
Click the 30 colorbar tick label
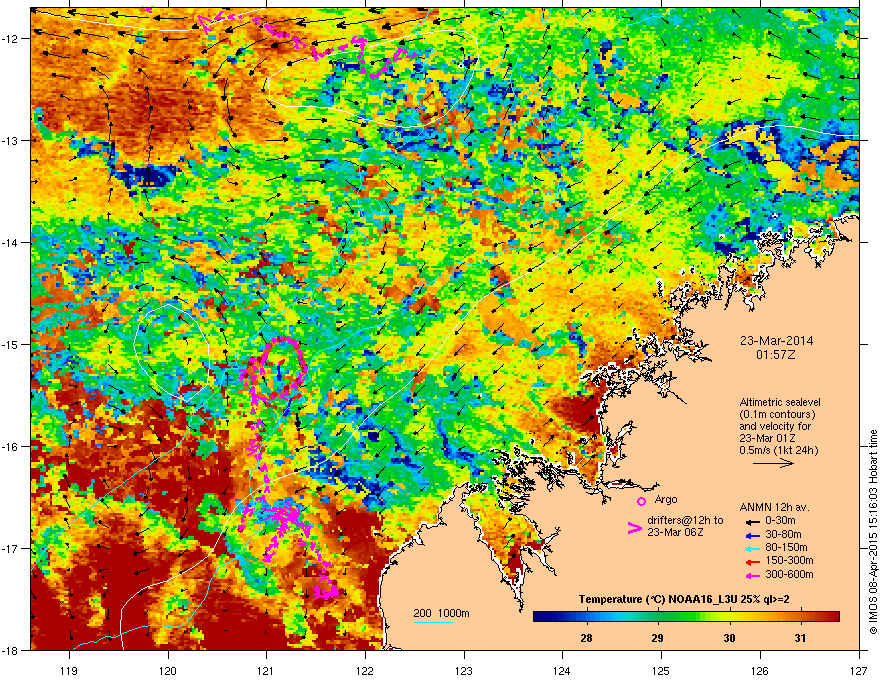pyautogui.click(x=729, y=638)
